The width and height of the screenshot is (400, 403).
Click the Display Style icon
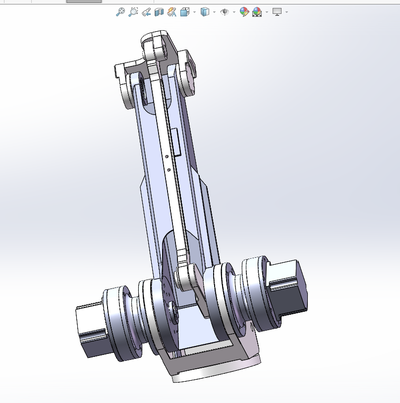click(205, 12)
